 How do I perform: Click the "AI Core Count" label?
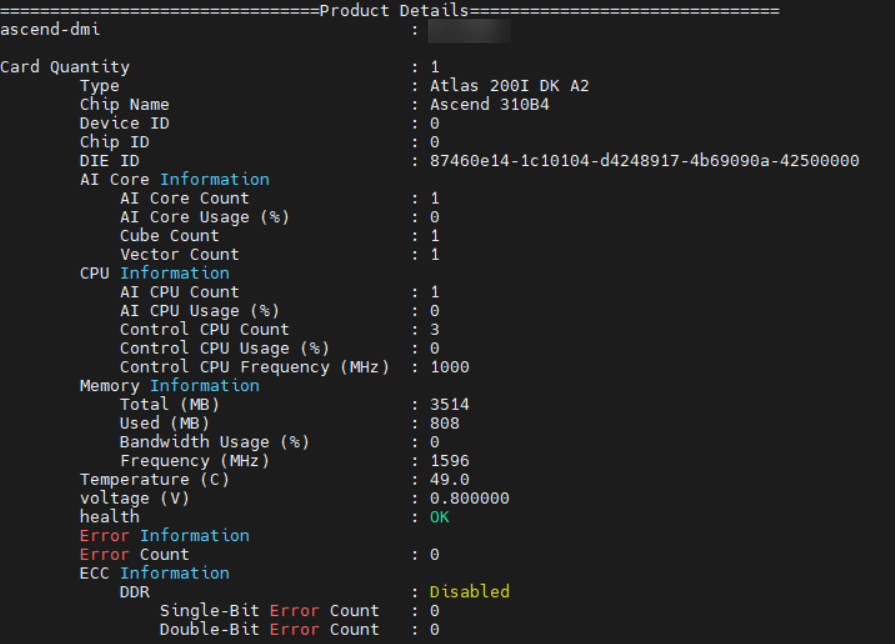point(184,198)
